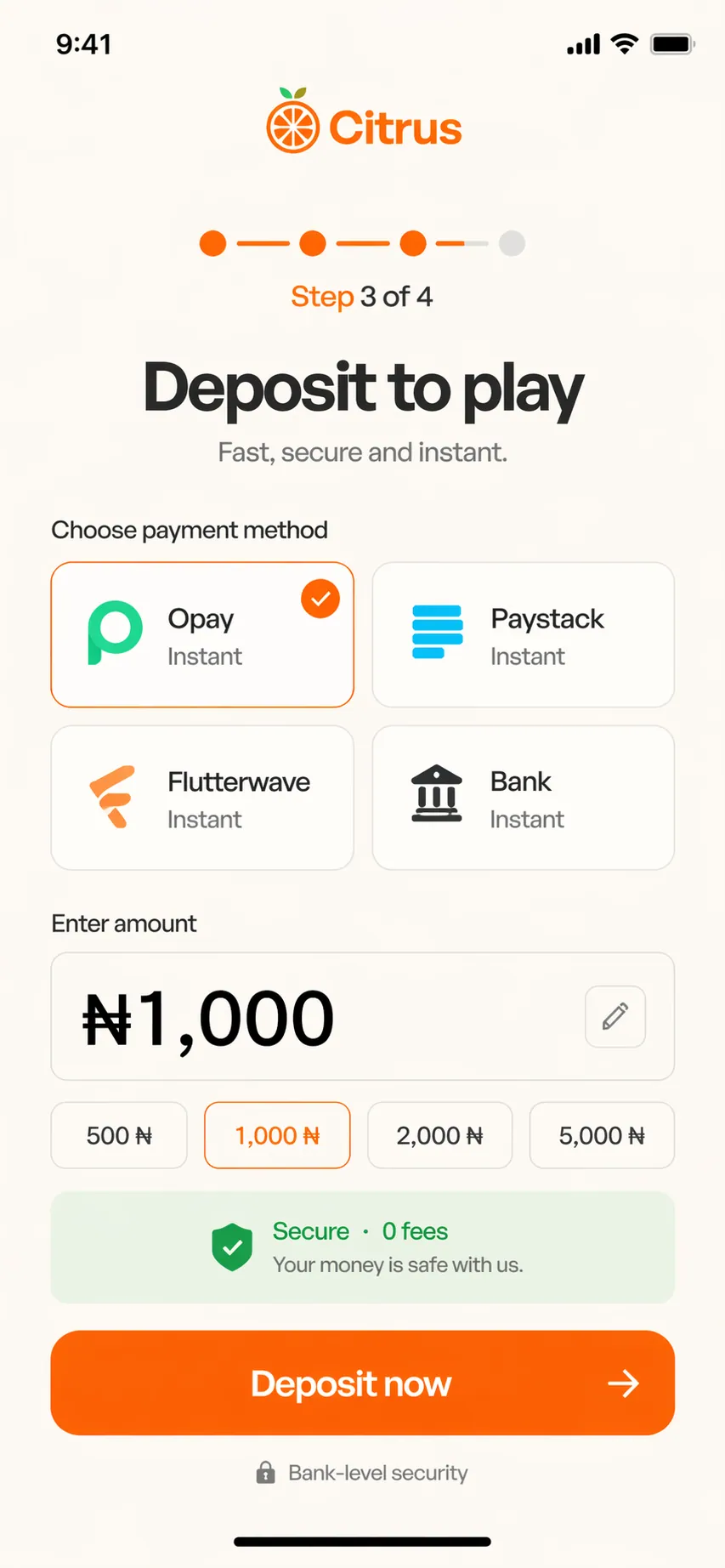Click the green Opay logo icon
725x1568 pixels.
[x=115, y=633]
